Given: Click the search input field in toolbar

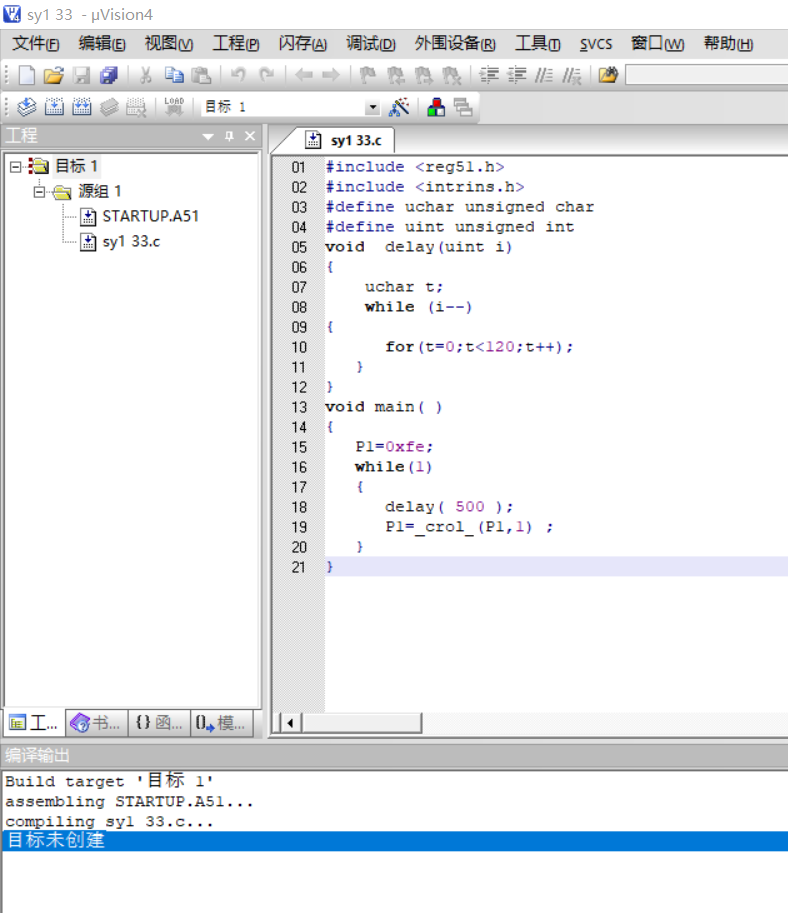Looking at the screenshot, I should click(x=706, y=75).
